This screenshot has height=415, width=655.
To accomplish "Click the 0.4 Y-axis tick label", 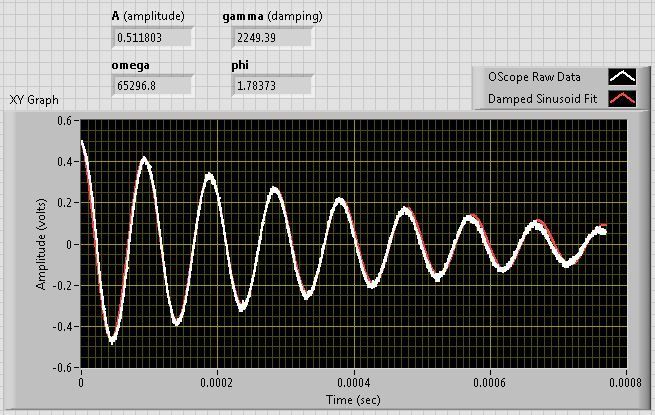I will point(64,162).
